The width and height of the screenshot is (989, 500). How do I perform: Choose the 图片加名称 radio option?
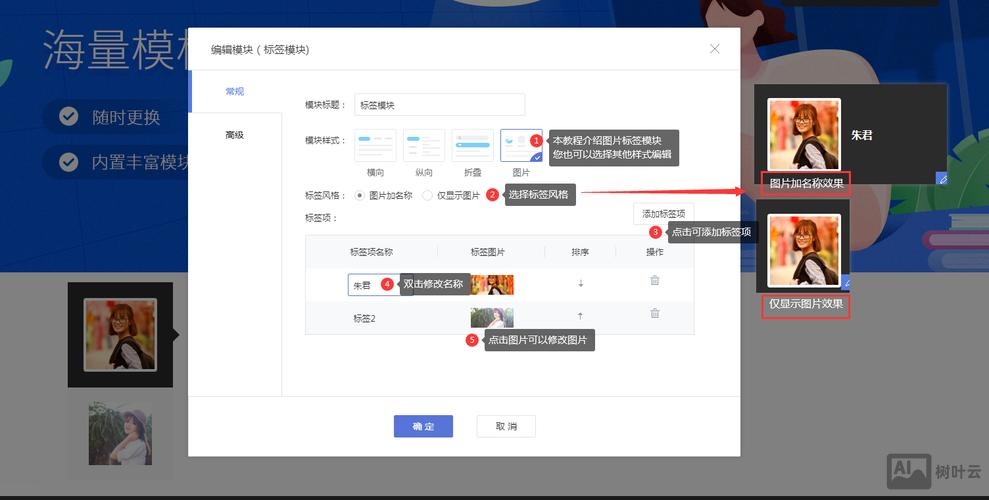click(360, 195)
